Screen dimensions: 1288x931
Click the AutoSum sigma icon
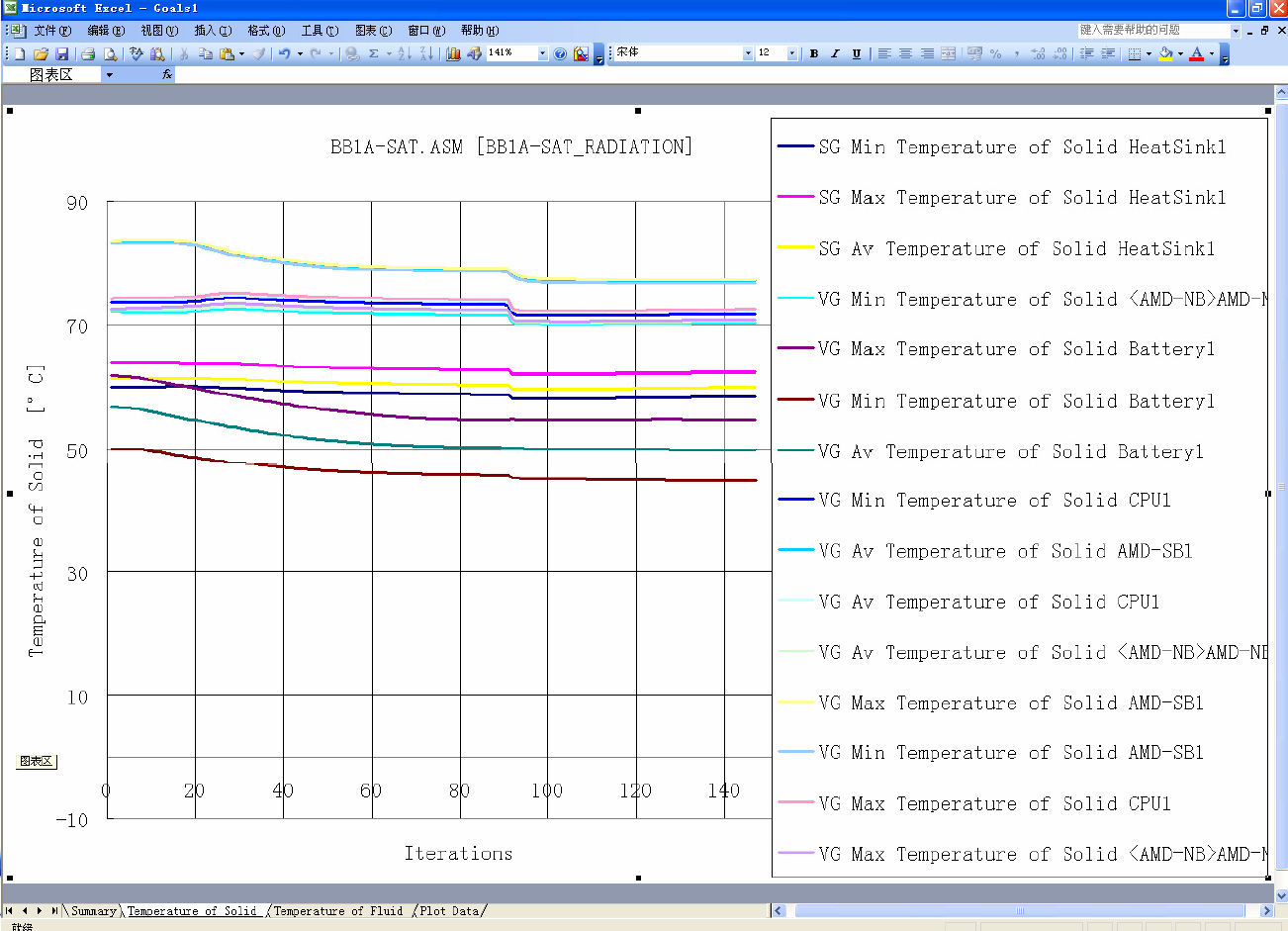[374, 53]
